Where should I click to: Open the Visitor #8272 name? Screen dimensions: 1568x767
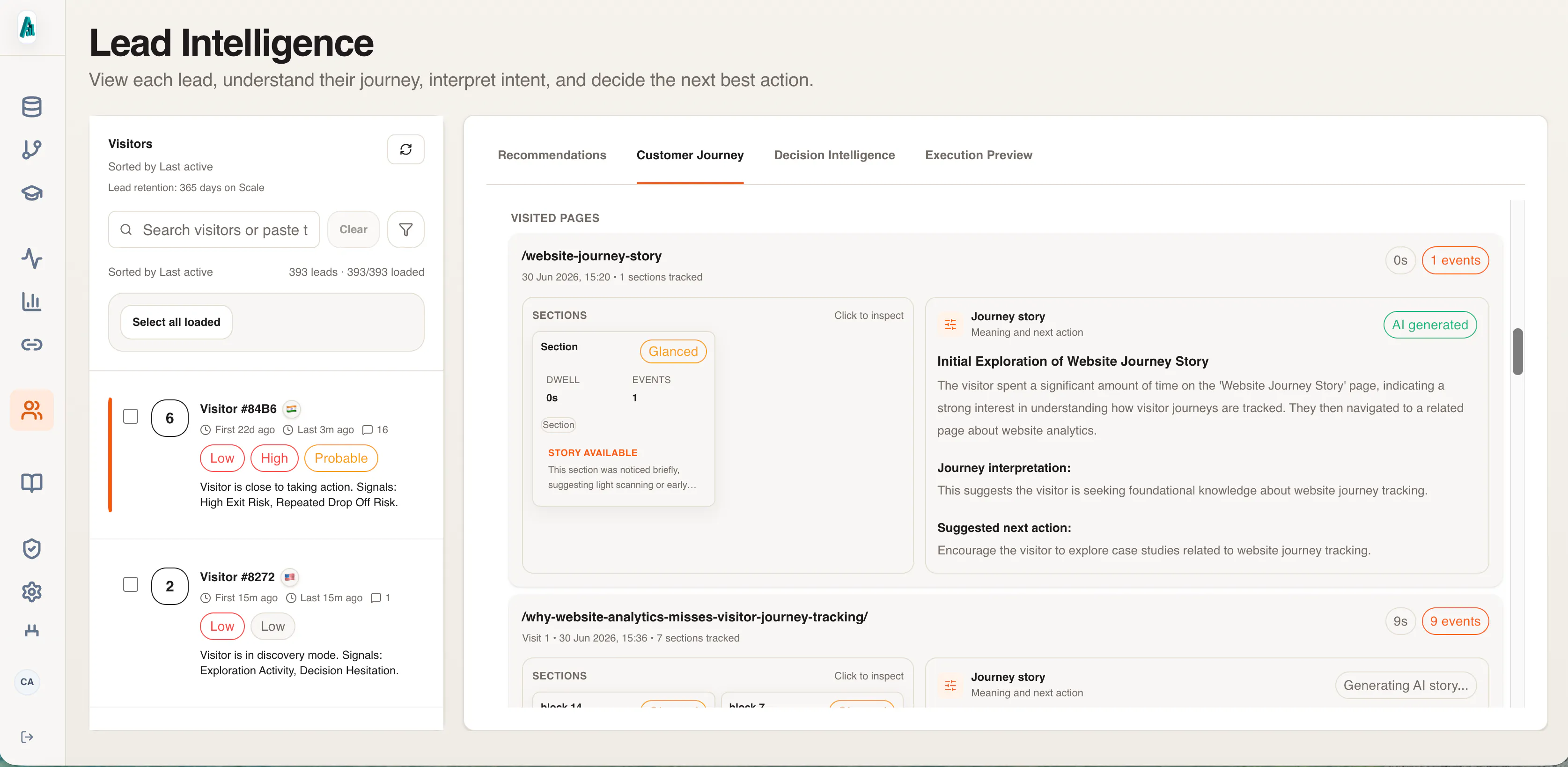[x=237, y=577]
